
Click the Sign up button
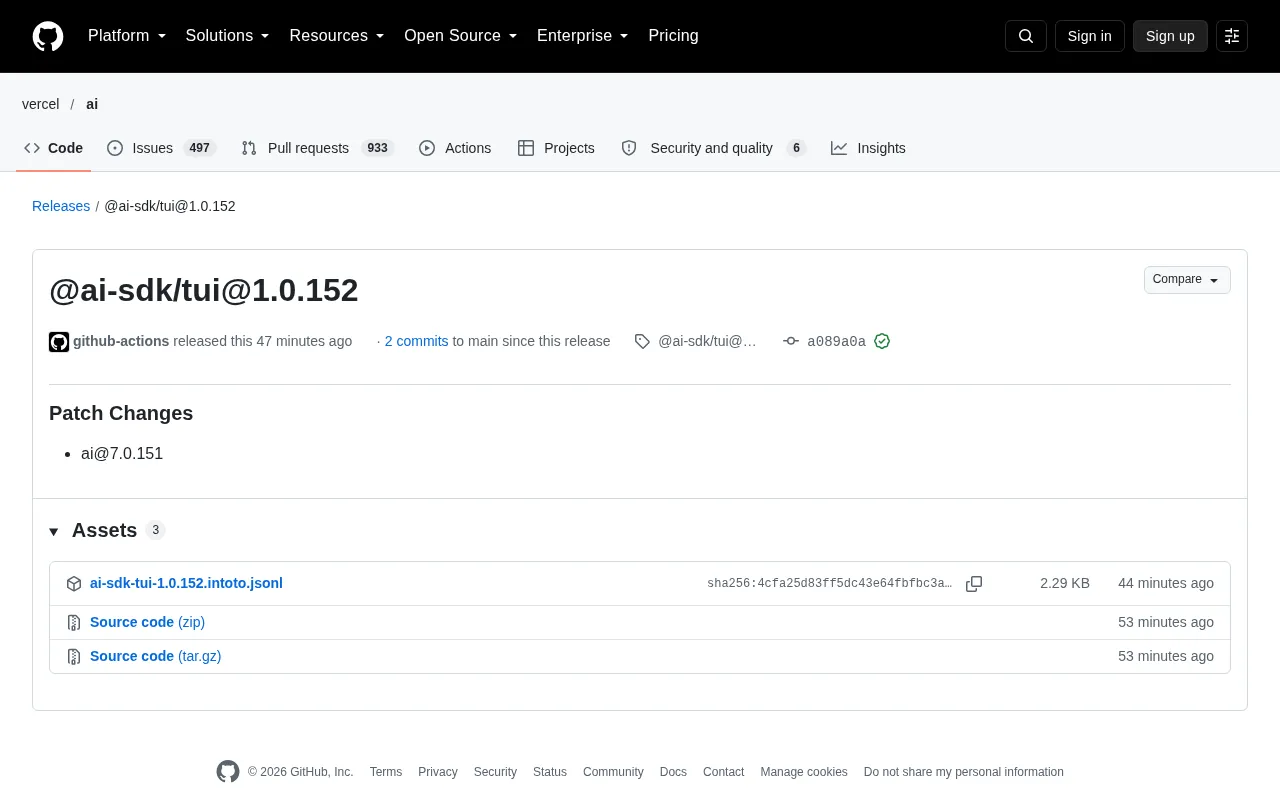click(x=1170, y=36)
